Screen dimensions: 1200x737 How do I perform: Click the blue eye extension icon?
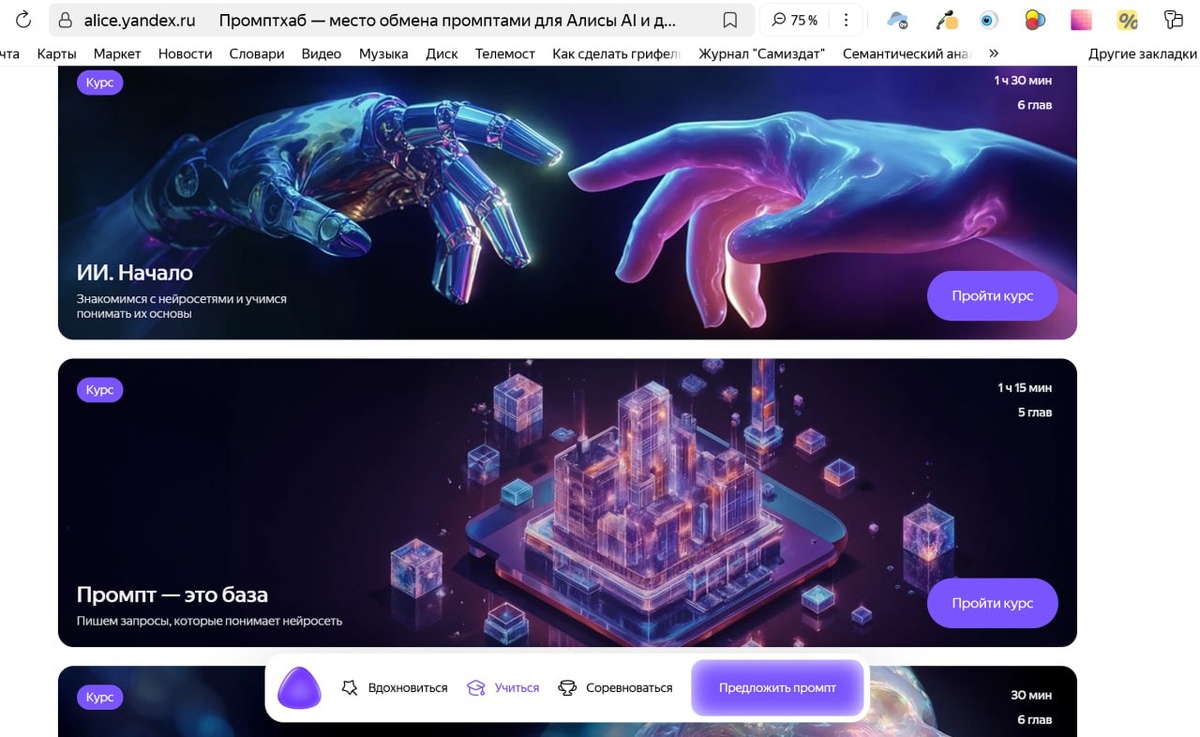click(989, 20)
